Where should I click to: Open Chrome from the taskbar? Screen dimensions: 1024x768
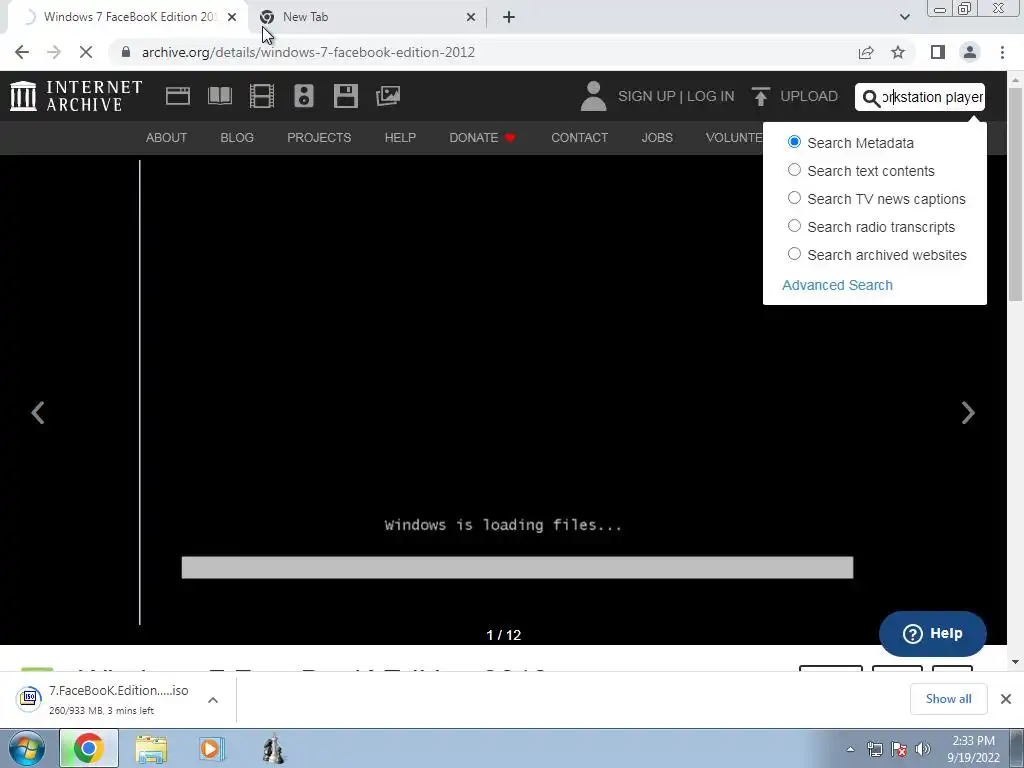[89, 748]
